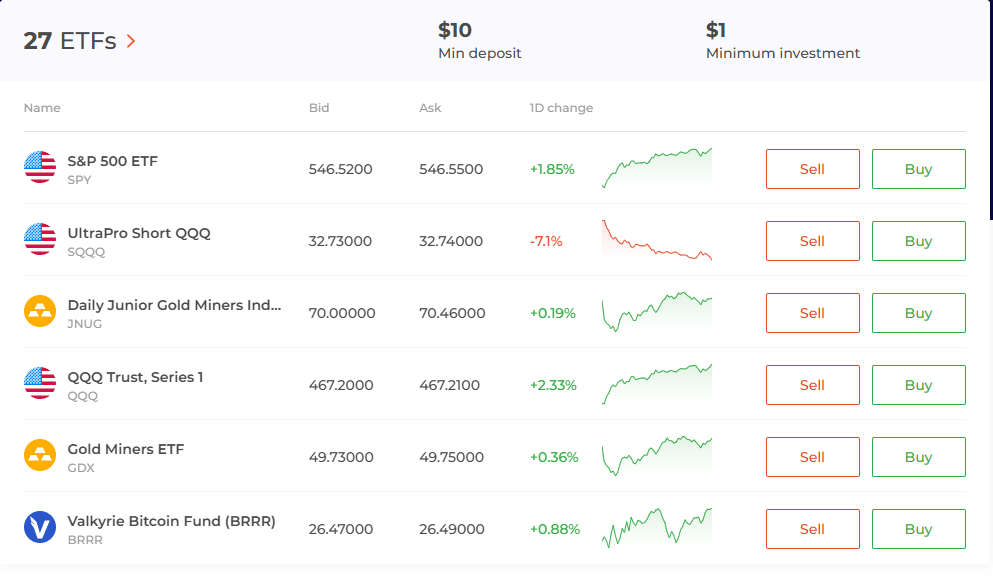This screenshot has height=578, width=993.
Task: Open the QQQ Trust, Series 1 name link
Action: tap(135, 377)
